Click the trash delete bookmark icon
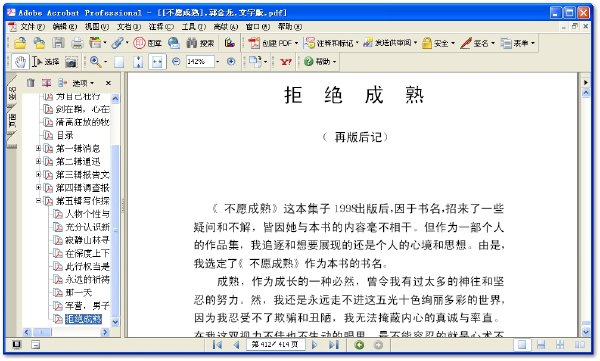 coord(31,83)
